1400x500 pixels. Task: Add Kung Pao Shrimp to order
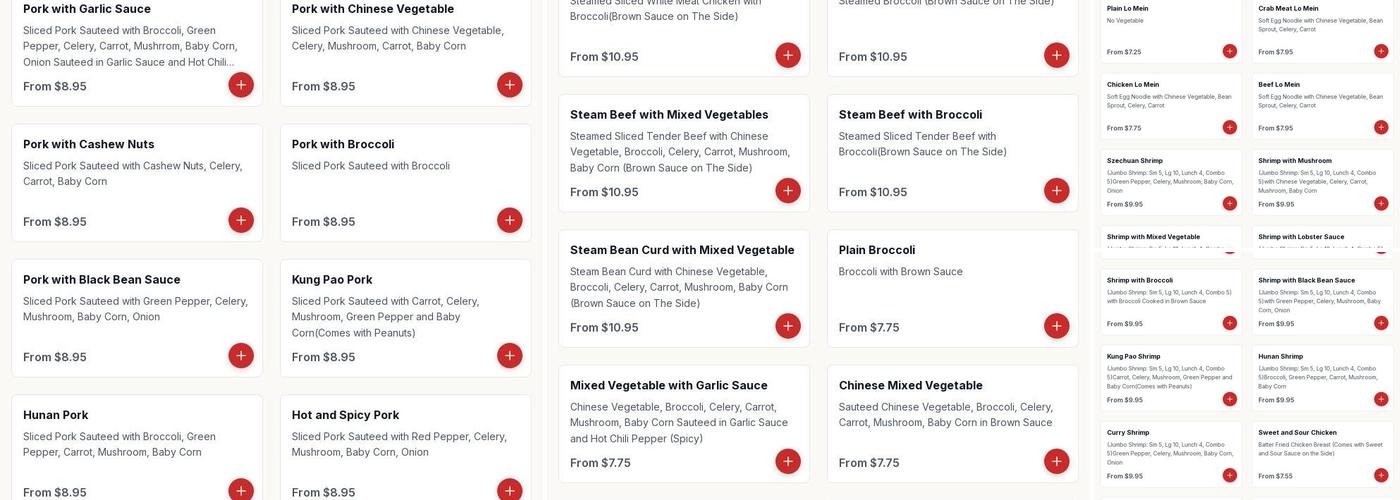tap(1230, 399)
